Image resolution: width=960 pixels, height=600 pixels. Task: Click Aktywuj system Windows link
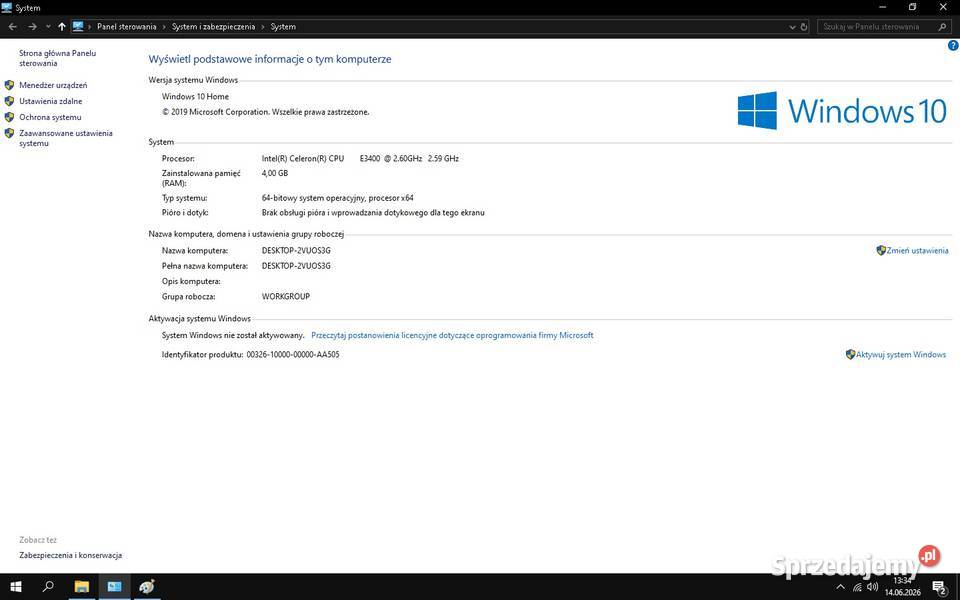901,354
